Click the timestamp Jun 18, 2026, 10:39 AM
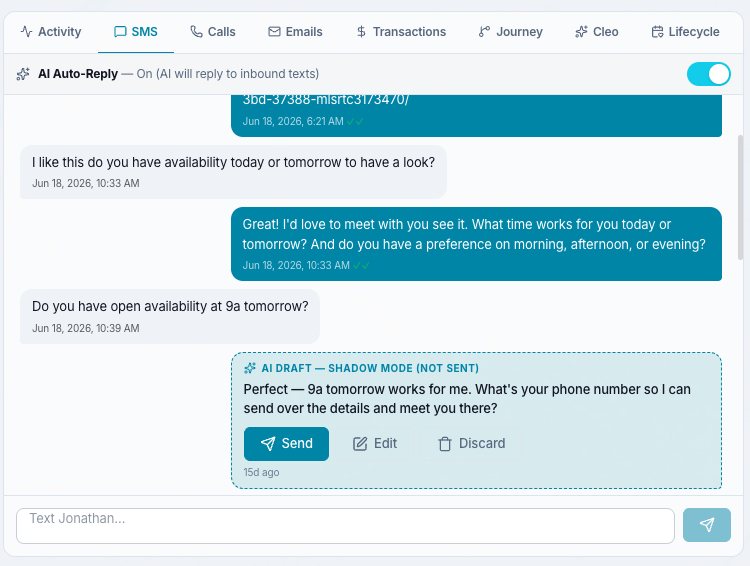Image resolution: width=750 pixels, height=566 pixels. [x=86, y=328]
